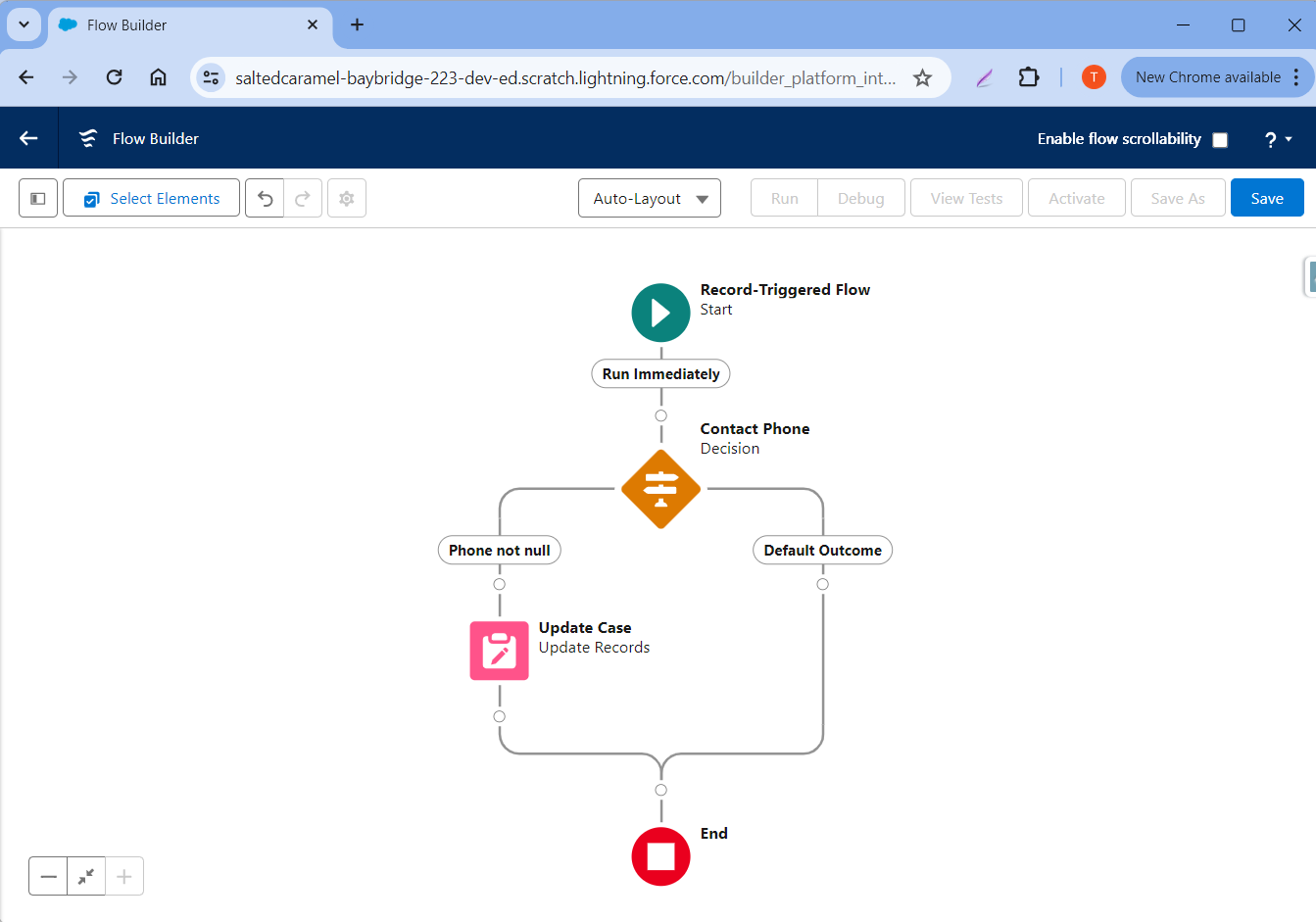The width and height of the screenshot is (1316, 922).
Task: Click the Record-Triggered Flow Start icon
Action: tap(660, 313)
